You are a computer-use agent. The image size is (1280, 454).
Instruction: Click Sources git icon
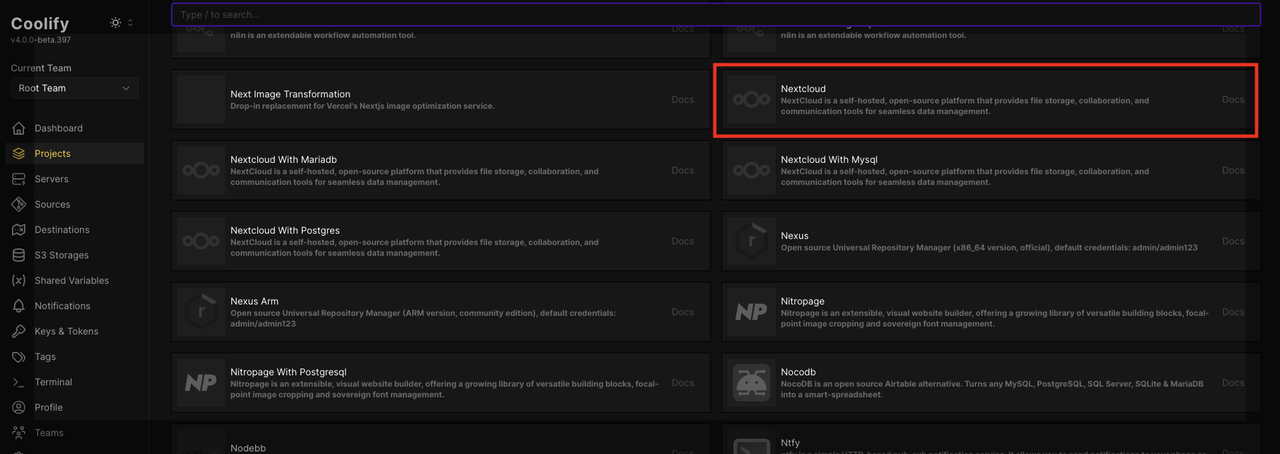point(18,204)
